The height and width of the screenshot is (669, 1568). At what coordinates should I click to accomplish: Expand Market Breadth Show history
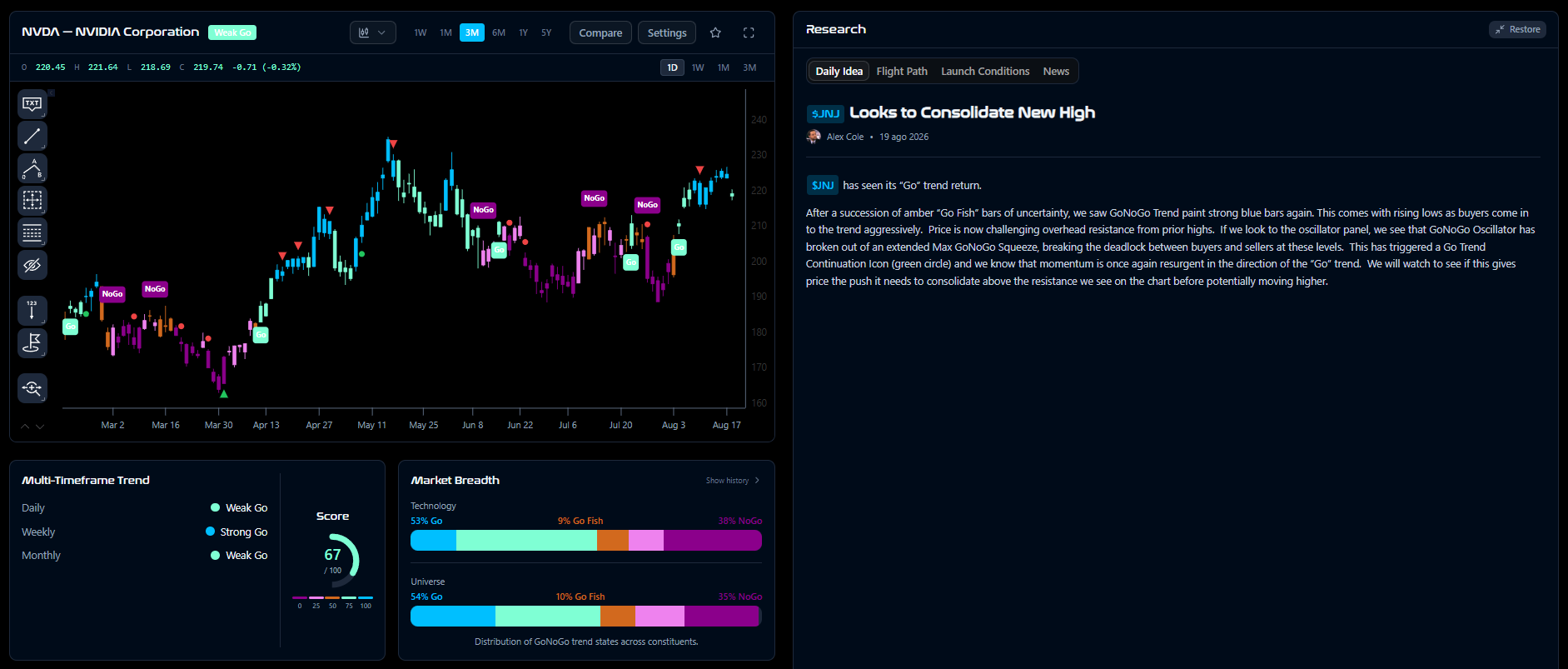[733, 481]
